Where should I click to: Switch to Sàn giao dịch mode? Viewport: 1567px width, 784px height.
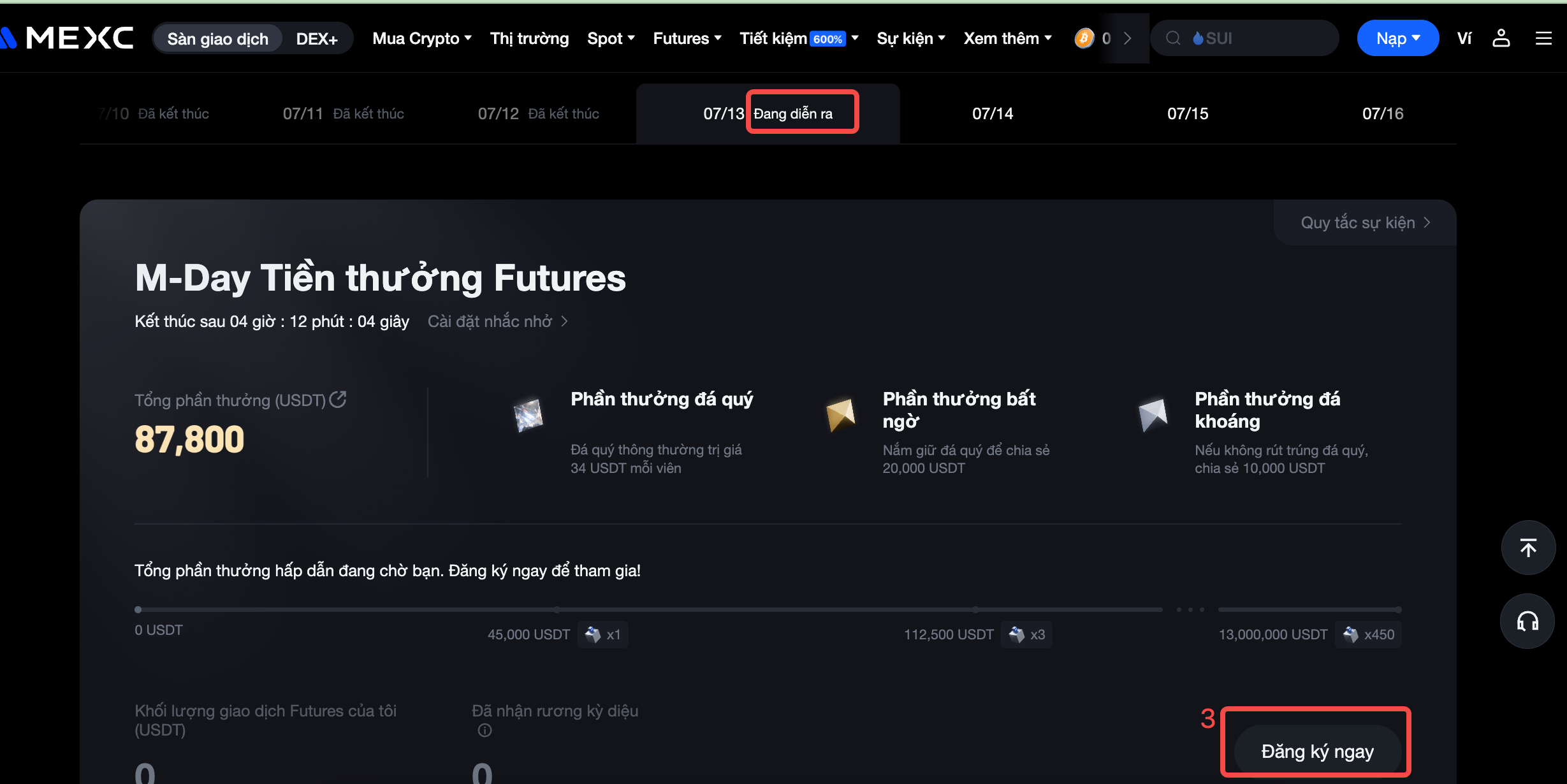click(217, 39)
